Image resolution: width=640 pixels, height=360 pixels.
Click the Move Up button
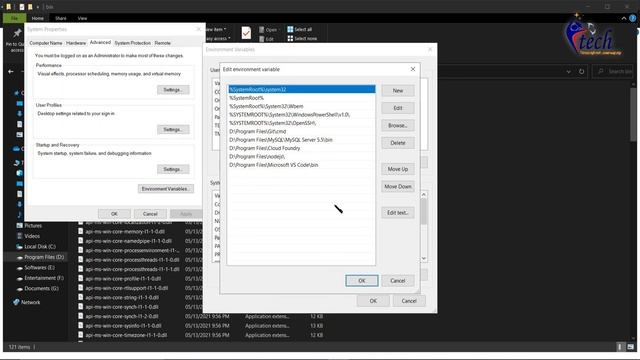click(x=398, y=169)
